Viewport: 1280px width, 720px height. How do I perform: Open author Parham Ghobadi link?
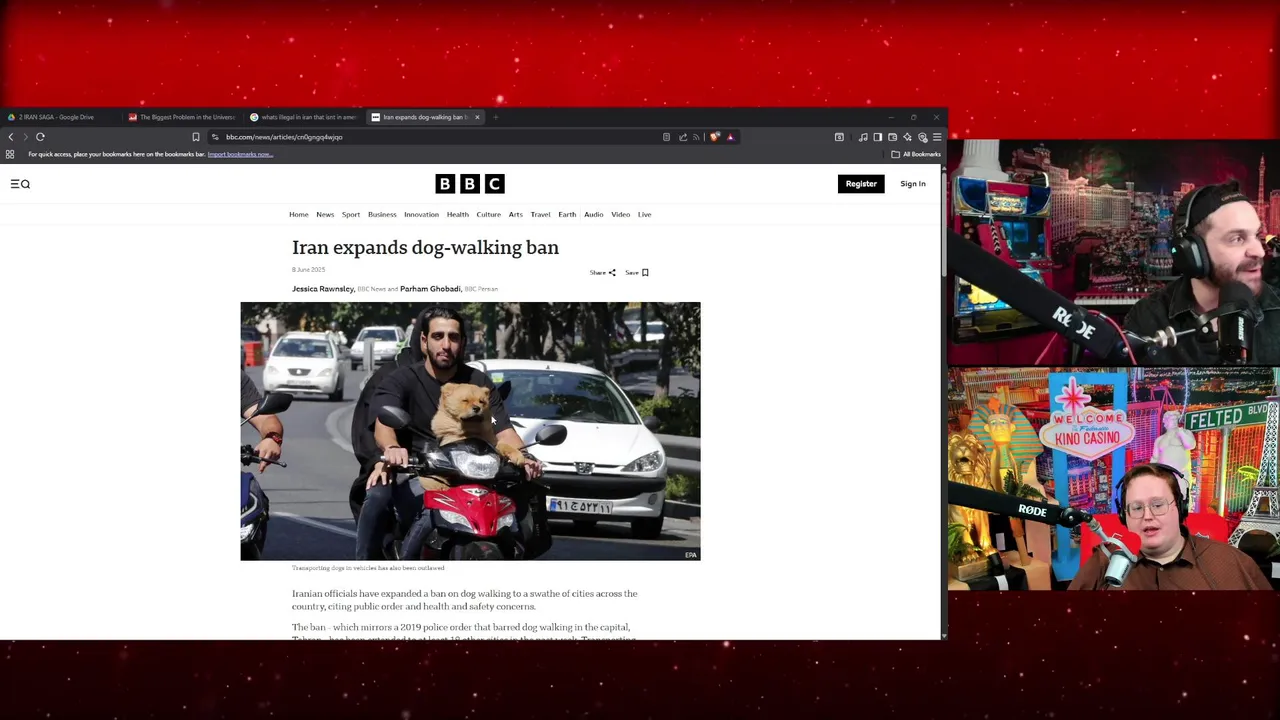click(x=430, y=289)
